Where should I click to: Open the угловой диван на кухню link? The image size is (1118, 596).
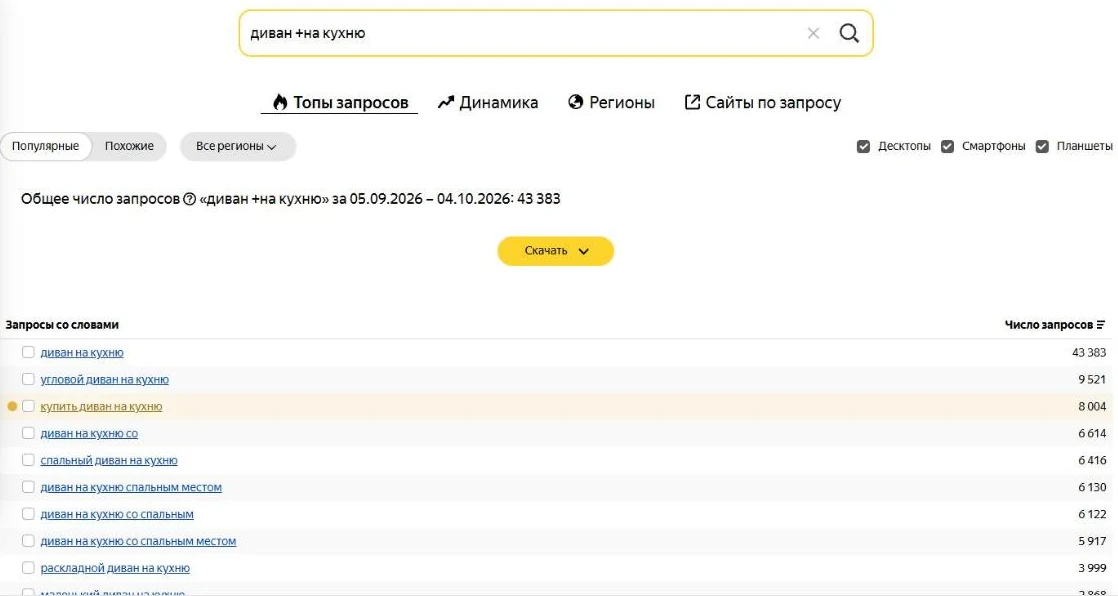[105, 379]
